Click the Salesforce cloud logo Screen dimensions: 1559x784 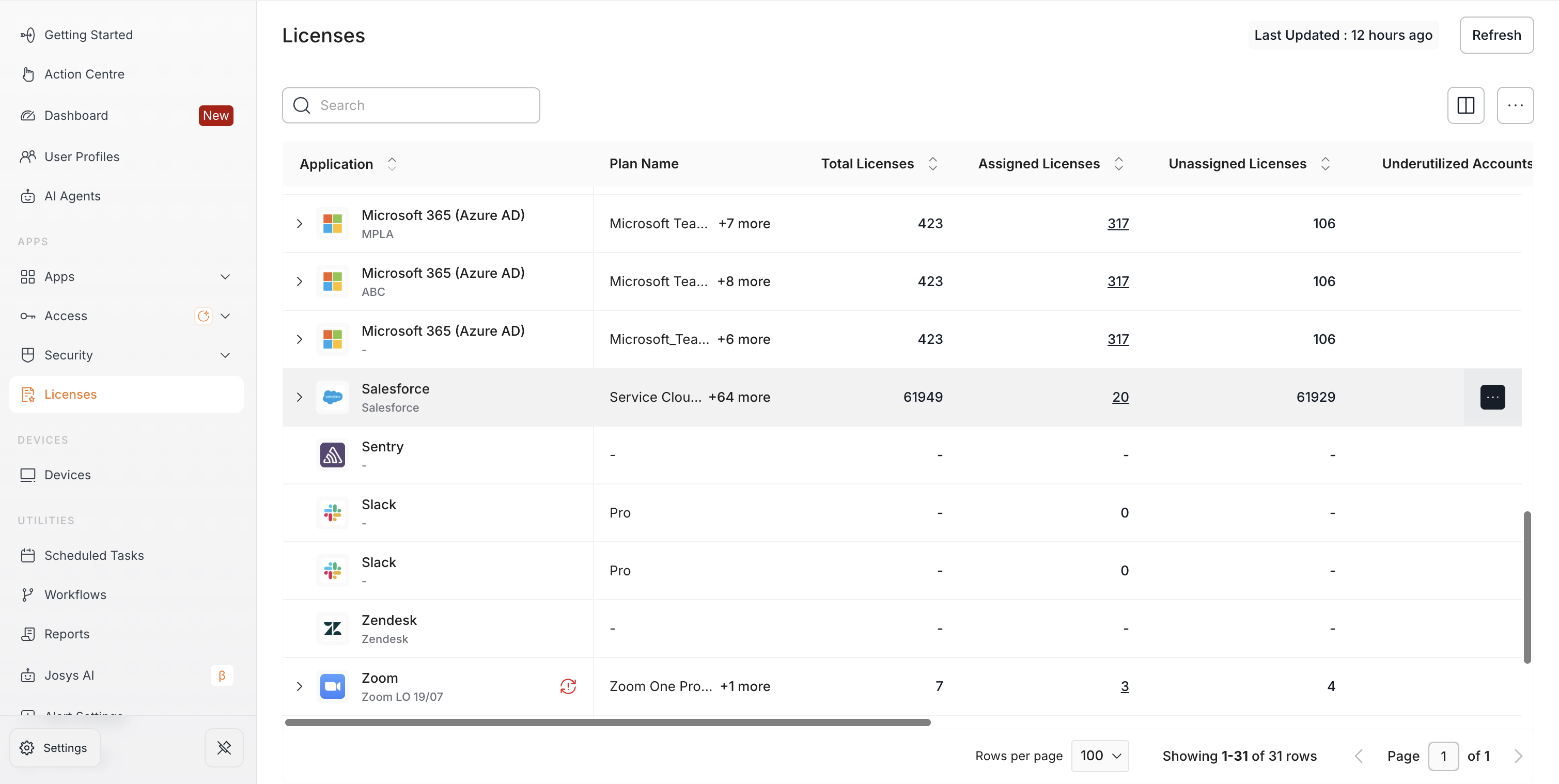pos(332,397)
